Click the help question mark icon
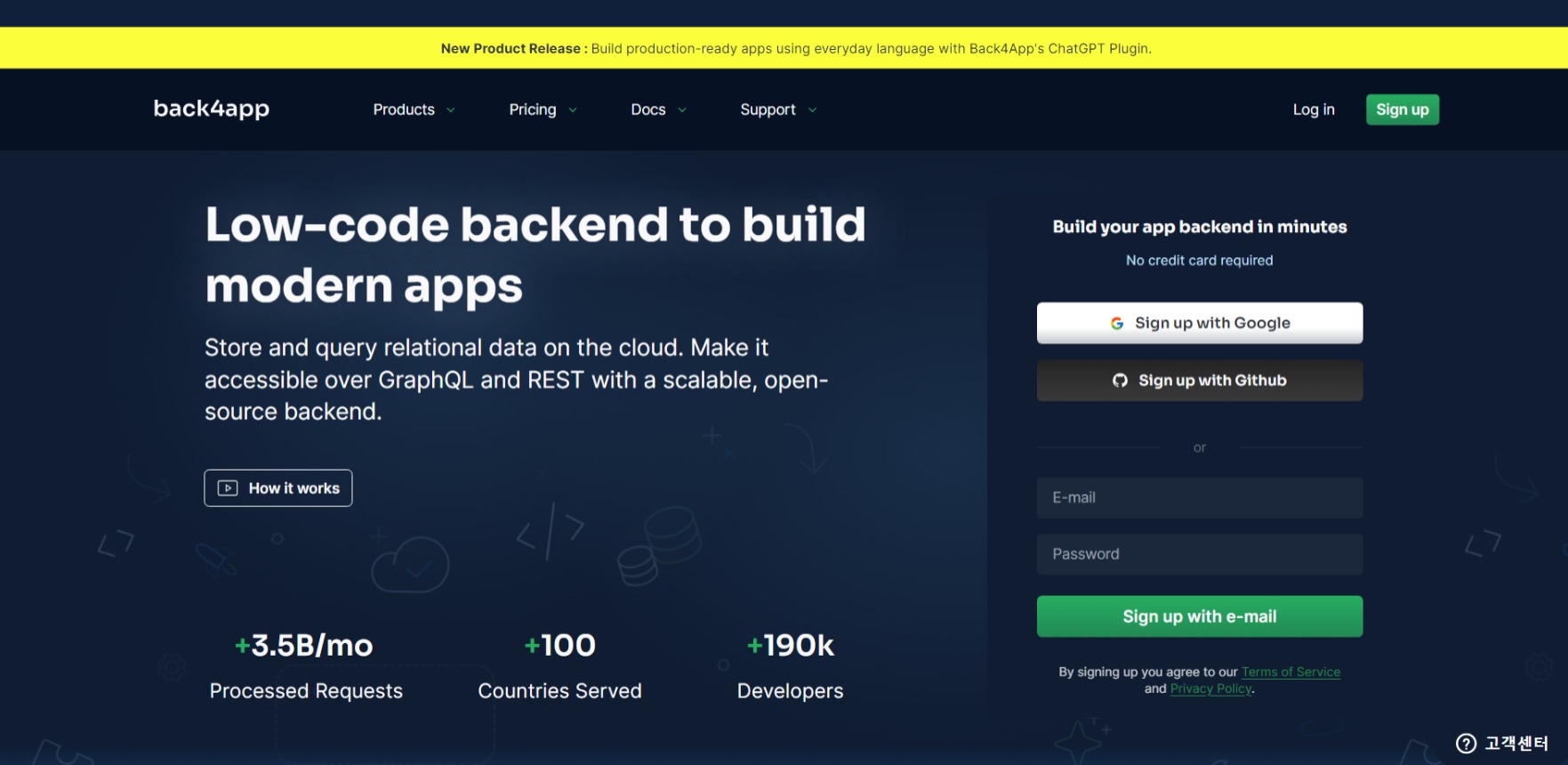This screenshot has width=1568, height=765. pos(1466,744)
